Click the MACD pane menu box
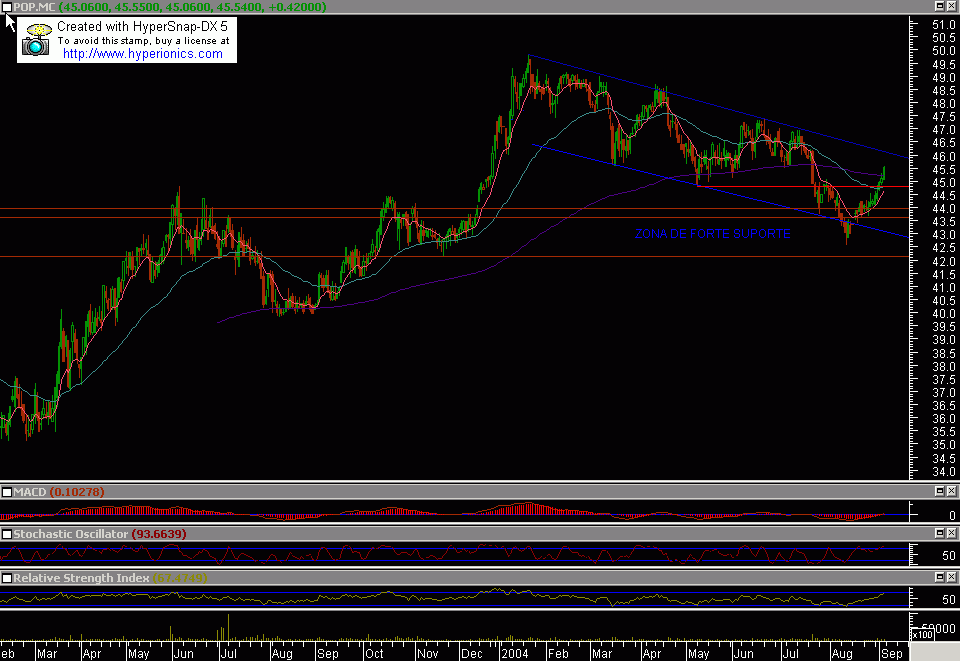Image resolution: width=960 pixels, height=661 pixels. click(x=7, y=492)
